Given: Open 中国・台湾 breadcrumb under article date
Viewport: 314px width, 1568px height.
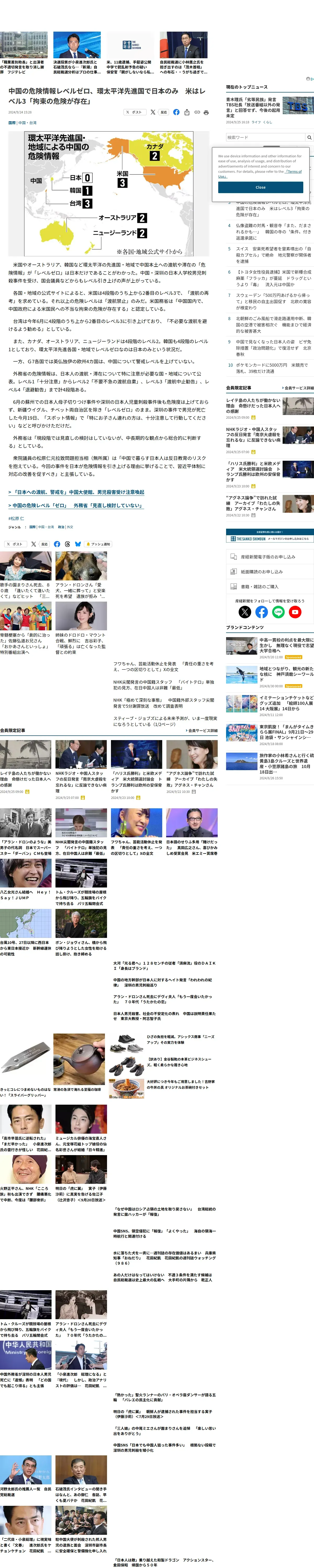Looking at the screenshot, I should [x=27, y=122].
